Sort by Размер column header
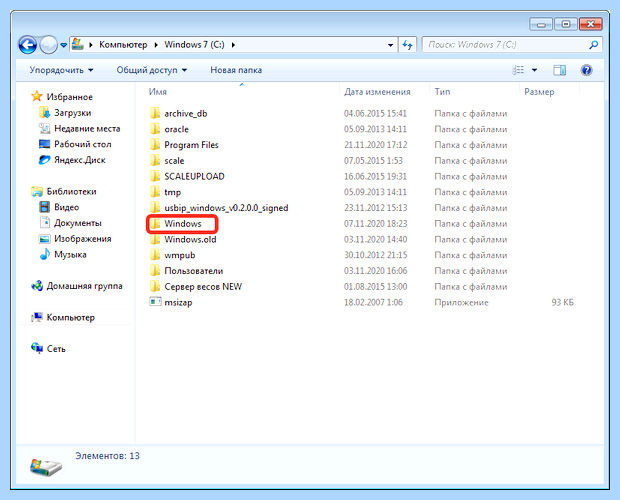 coord(539,92)
